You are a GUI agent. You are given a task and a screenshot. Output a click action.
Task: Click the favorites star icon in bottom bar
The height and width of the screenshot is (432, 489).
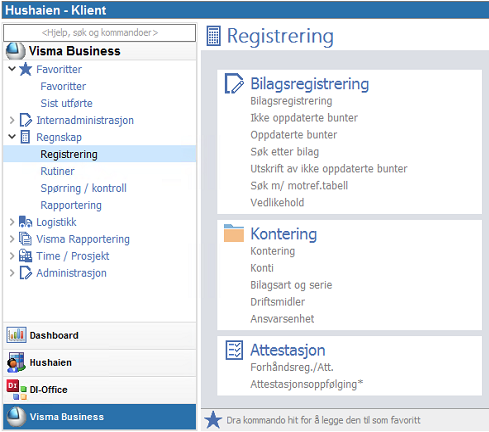point(213,420)
